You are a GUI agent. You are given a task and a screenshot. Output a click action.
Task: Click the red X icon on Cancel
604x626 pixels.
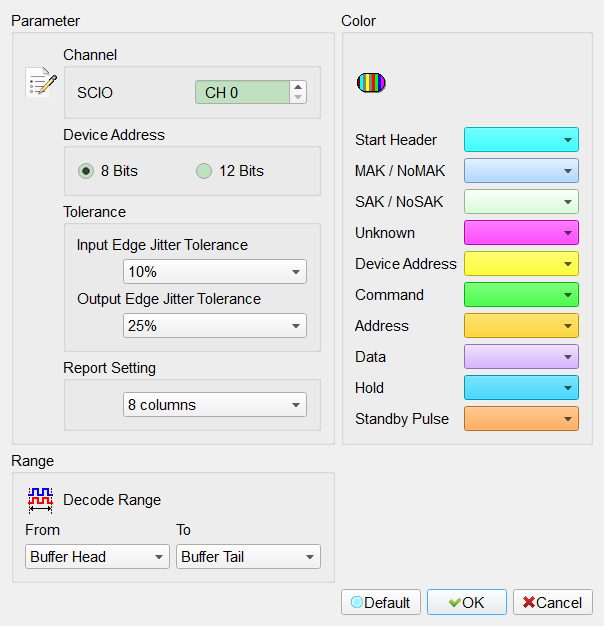tap(529, 602)
